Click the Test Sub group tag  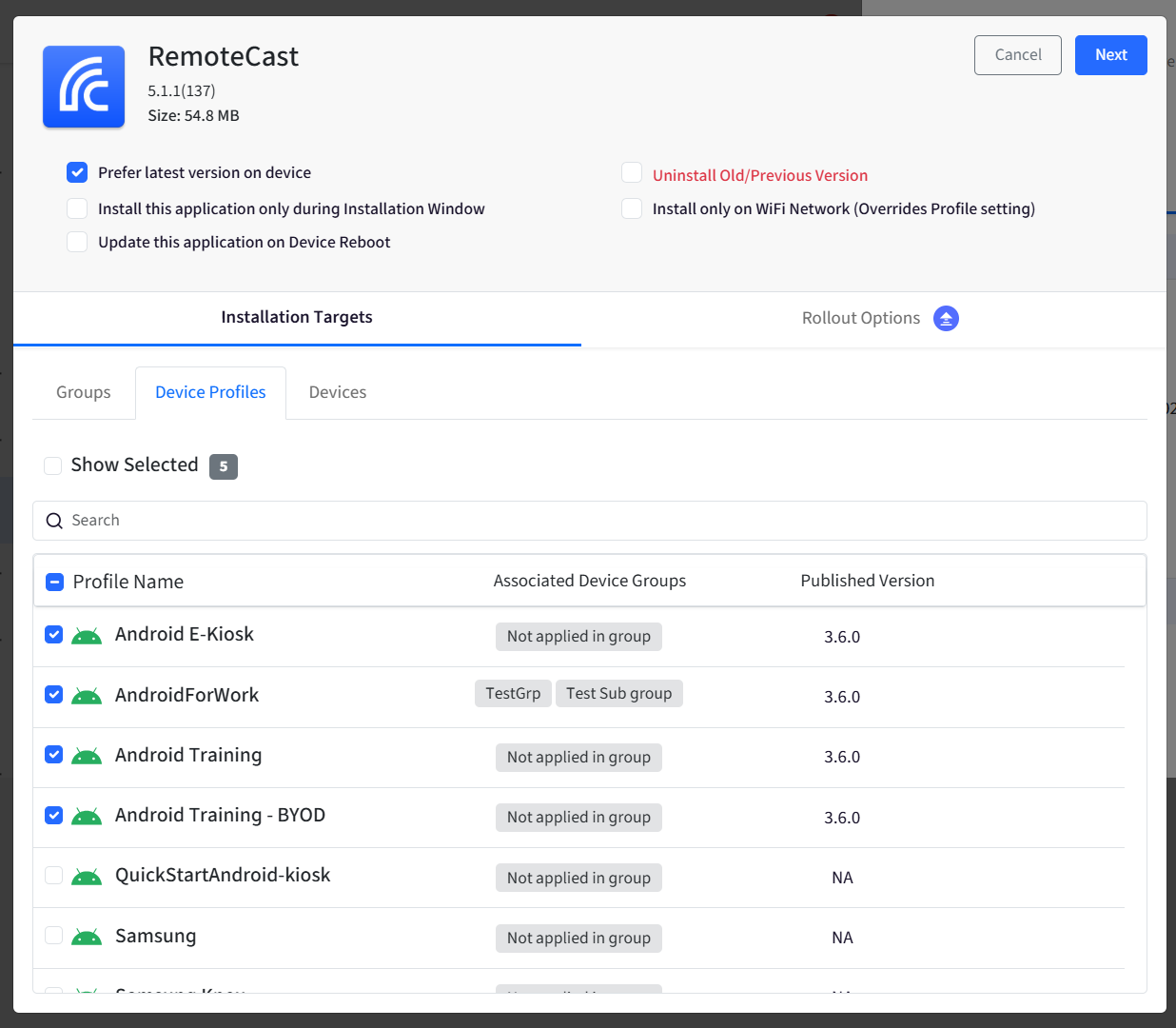tap(619, 694)
